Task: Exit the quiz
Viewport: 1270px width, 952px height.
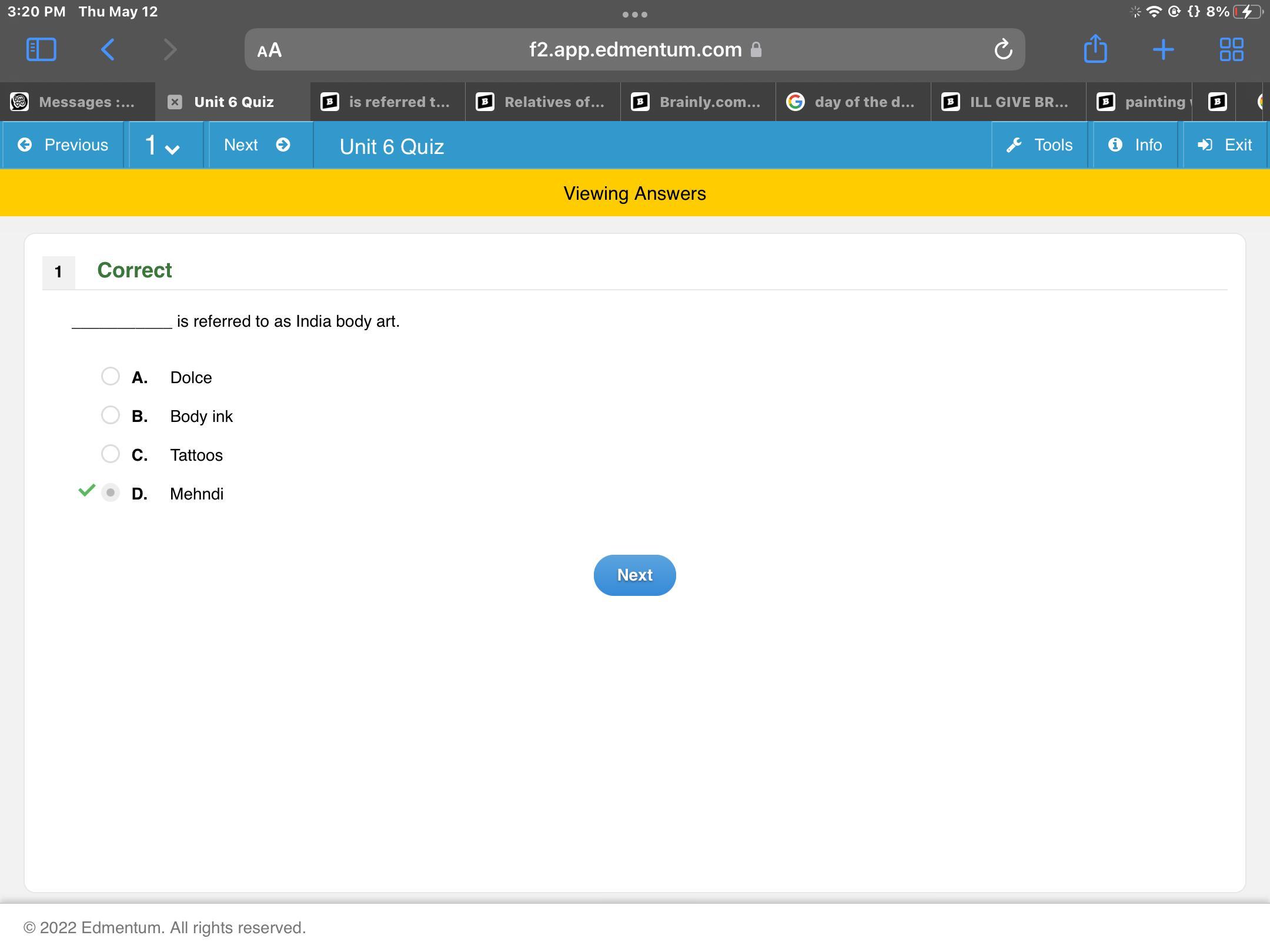Action: [1225, 145]
